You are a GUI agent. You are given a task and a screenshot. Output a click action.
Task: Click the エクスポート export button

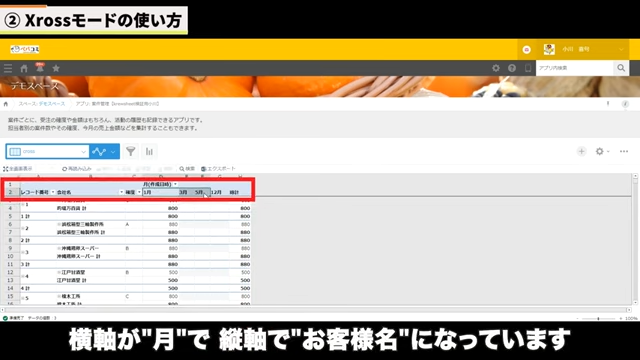218,169
